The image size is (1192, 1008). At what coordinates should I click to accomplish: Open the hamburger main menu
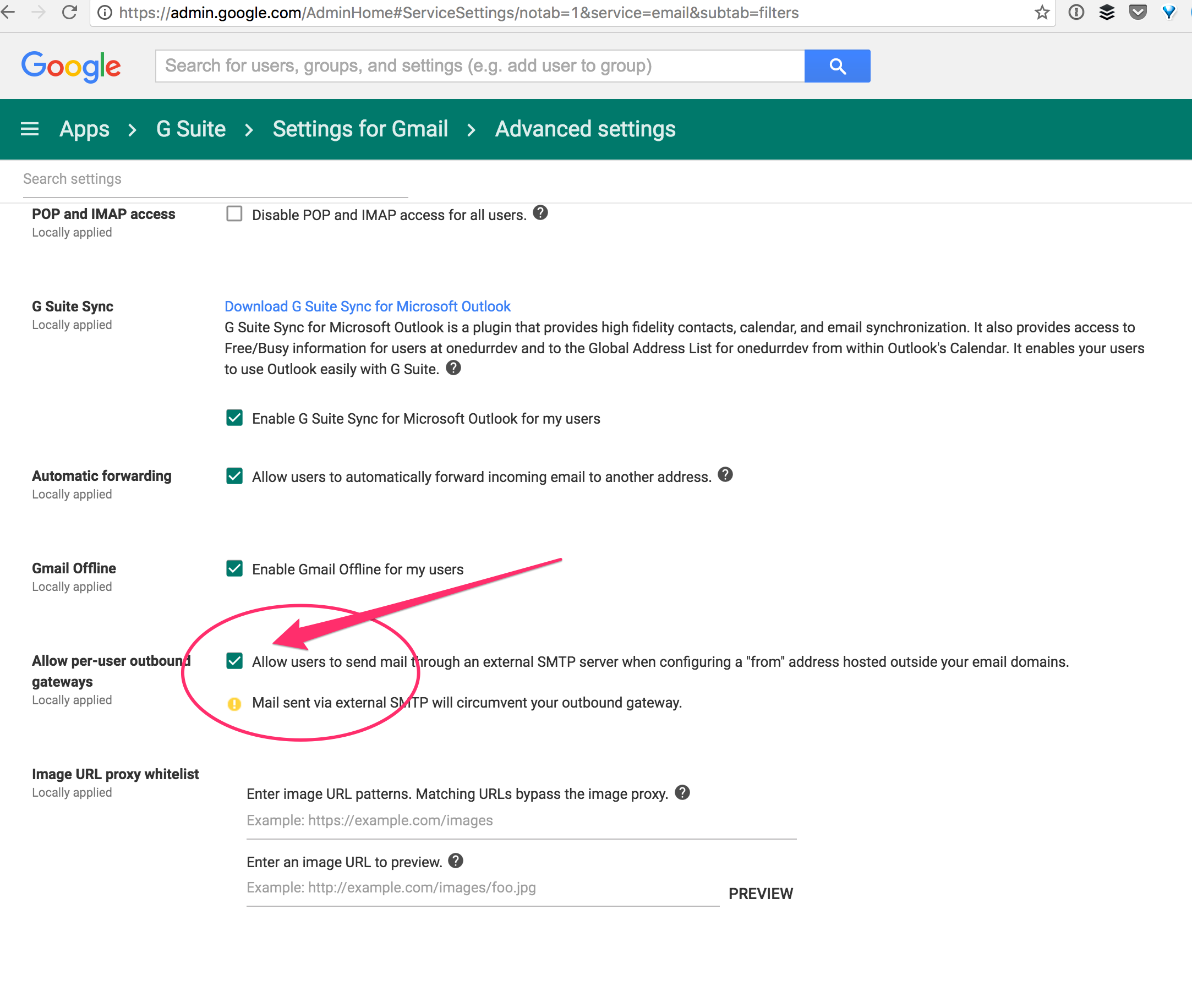point(30,129)
